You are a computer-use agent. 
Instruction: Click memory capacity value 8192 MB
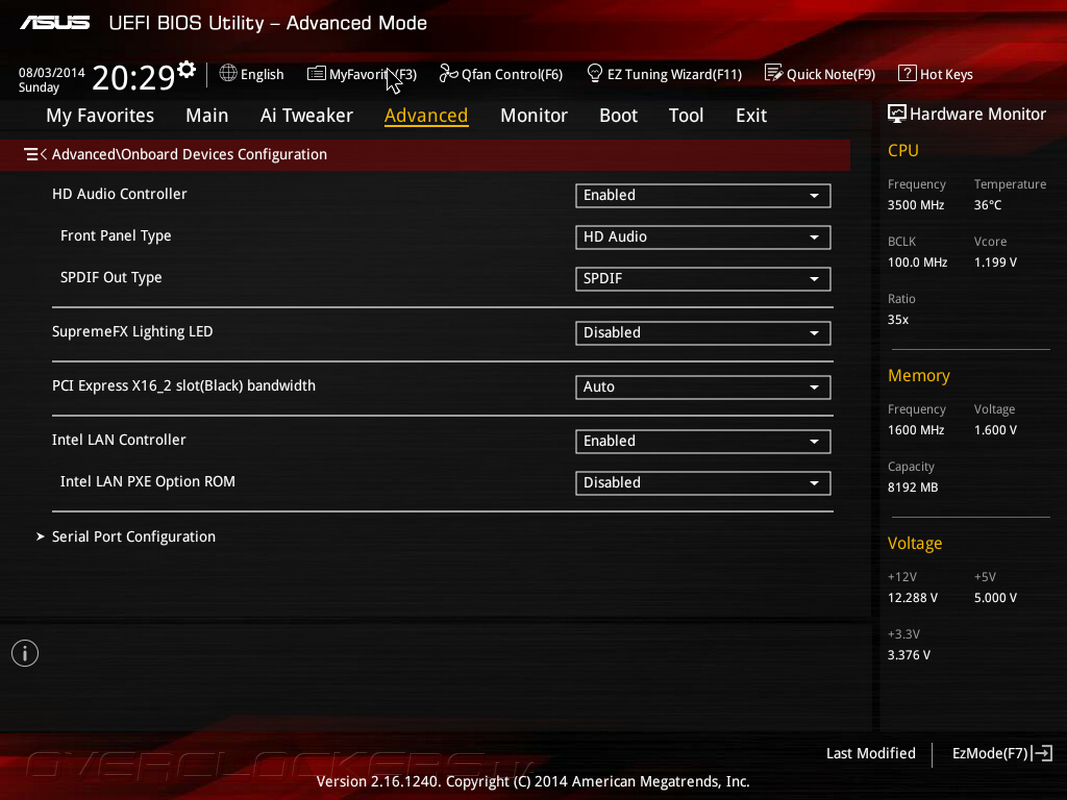[x=913, y=487]
